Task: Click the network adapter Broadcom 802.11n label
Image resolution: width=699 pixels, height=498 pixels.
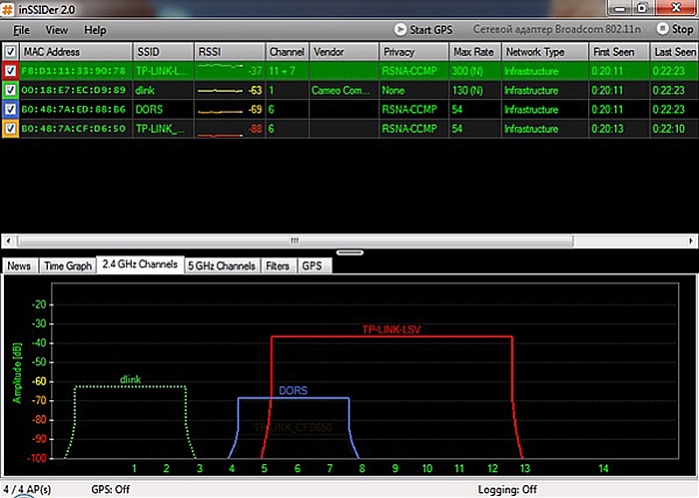Action: click(557, 29)
